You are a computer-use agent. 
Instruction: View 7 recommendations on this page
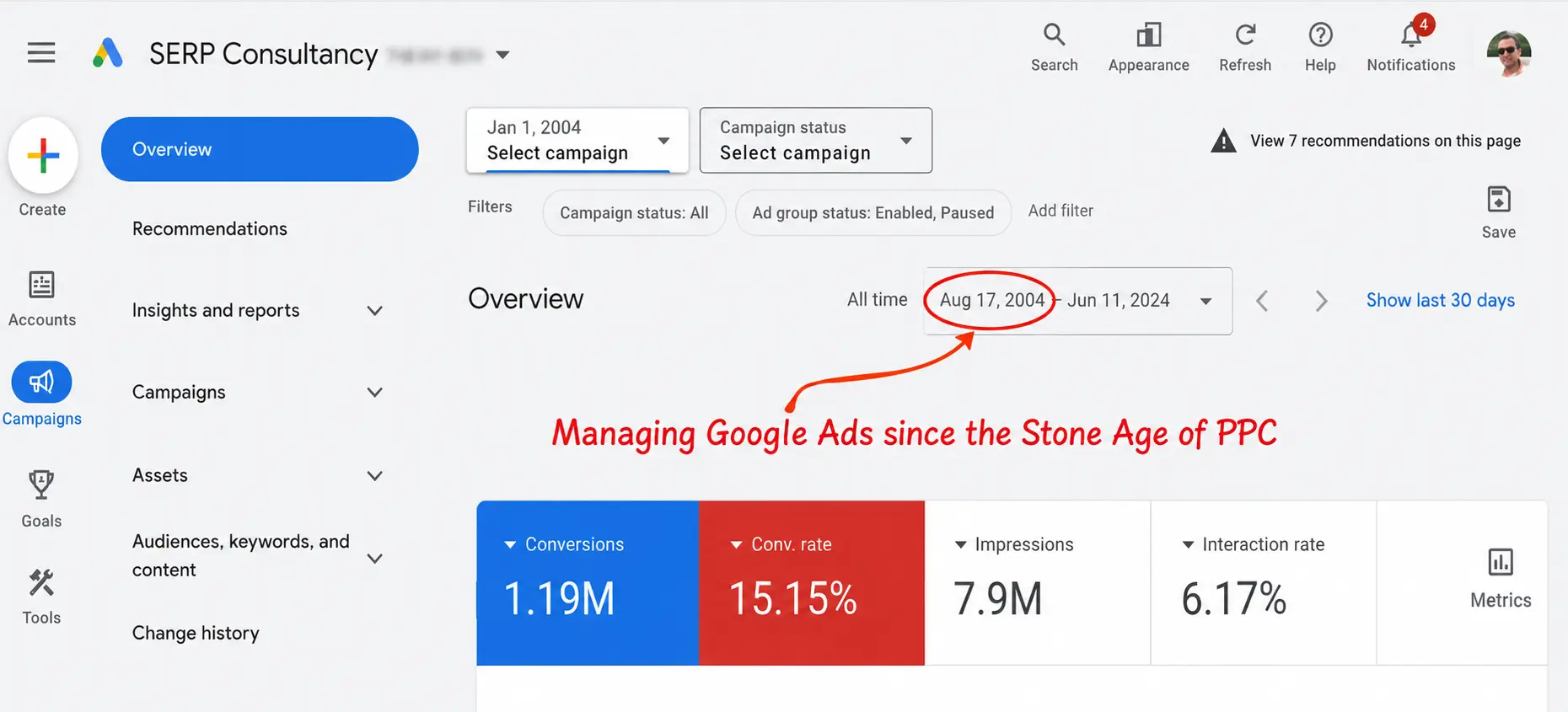coord(1385,141)
